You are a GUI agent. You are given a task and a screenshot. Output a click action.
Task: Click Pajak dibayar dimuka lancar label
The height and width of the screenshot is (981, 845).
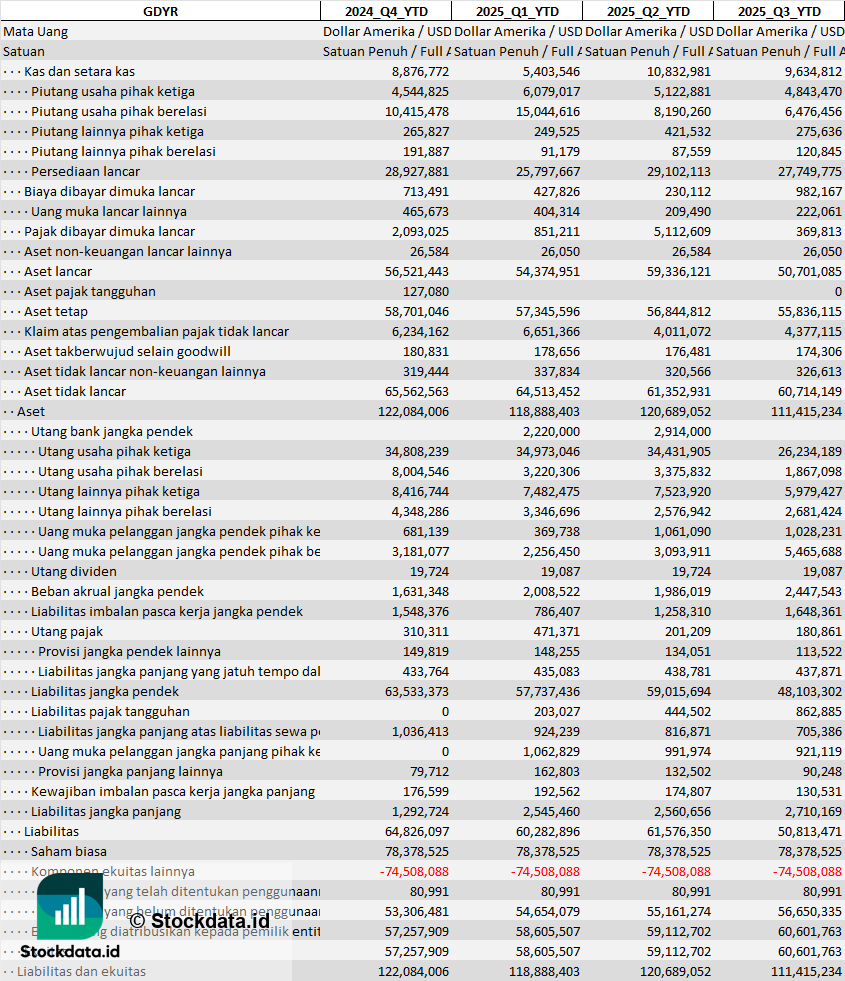pos(109,231)
